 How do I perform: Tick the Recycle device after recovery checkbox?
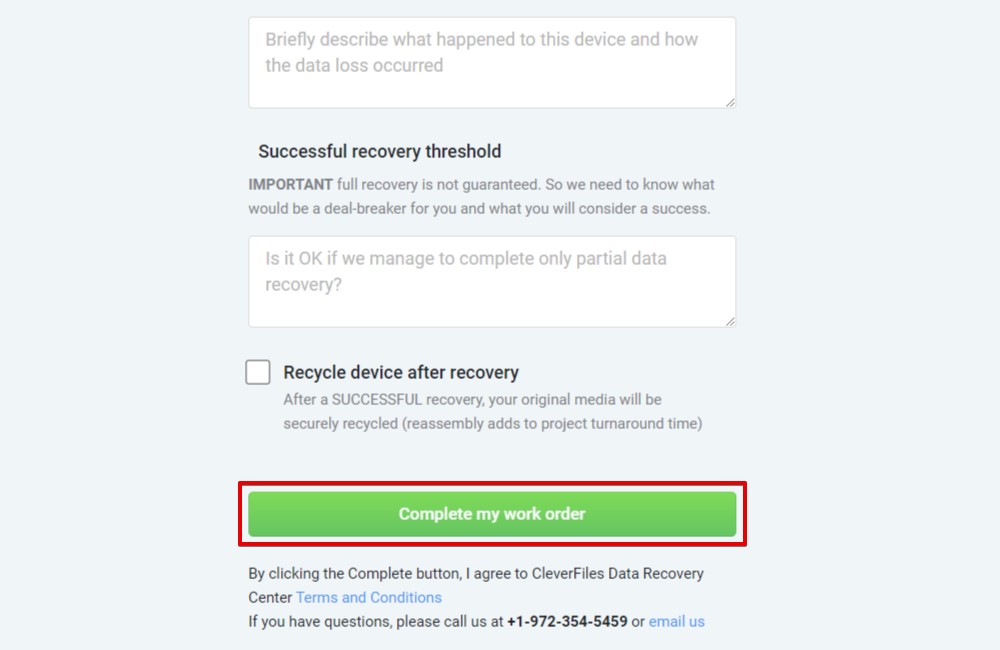pos(258,372)
